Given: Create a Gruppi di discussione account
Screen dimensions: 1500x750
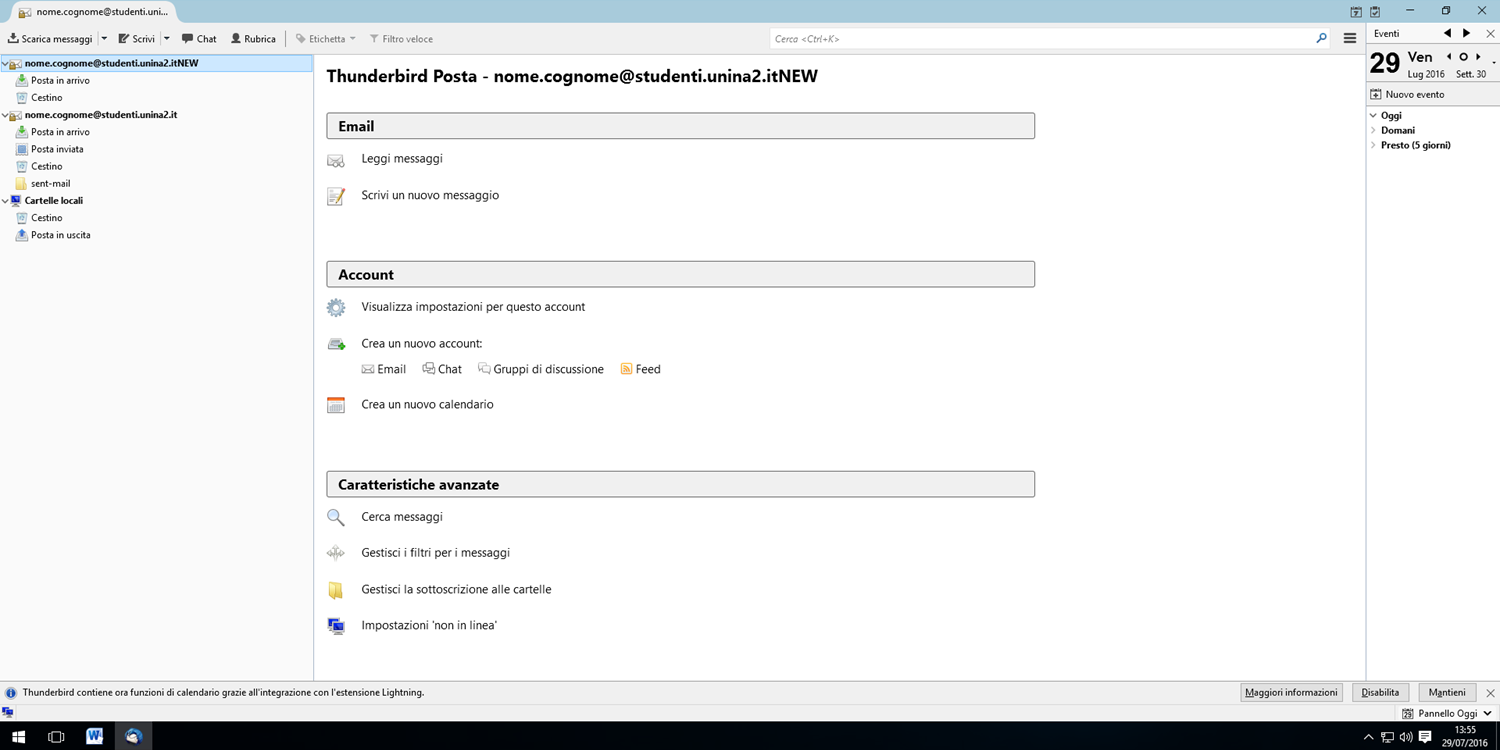Looking at the screenshot, I should click(541, 369).
